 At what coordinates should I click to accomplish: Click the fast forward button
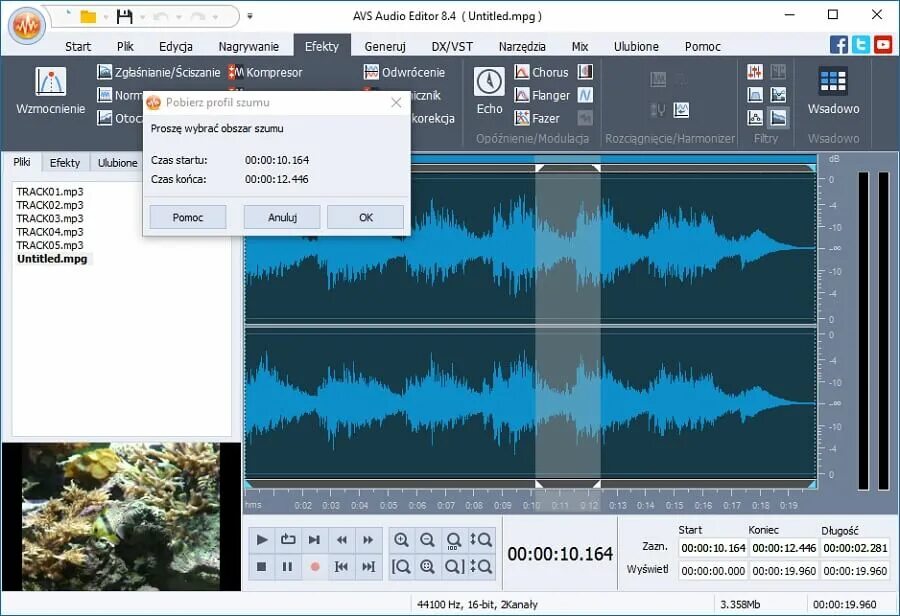(x=368, y=540)
